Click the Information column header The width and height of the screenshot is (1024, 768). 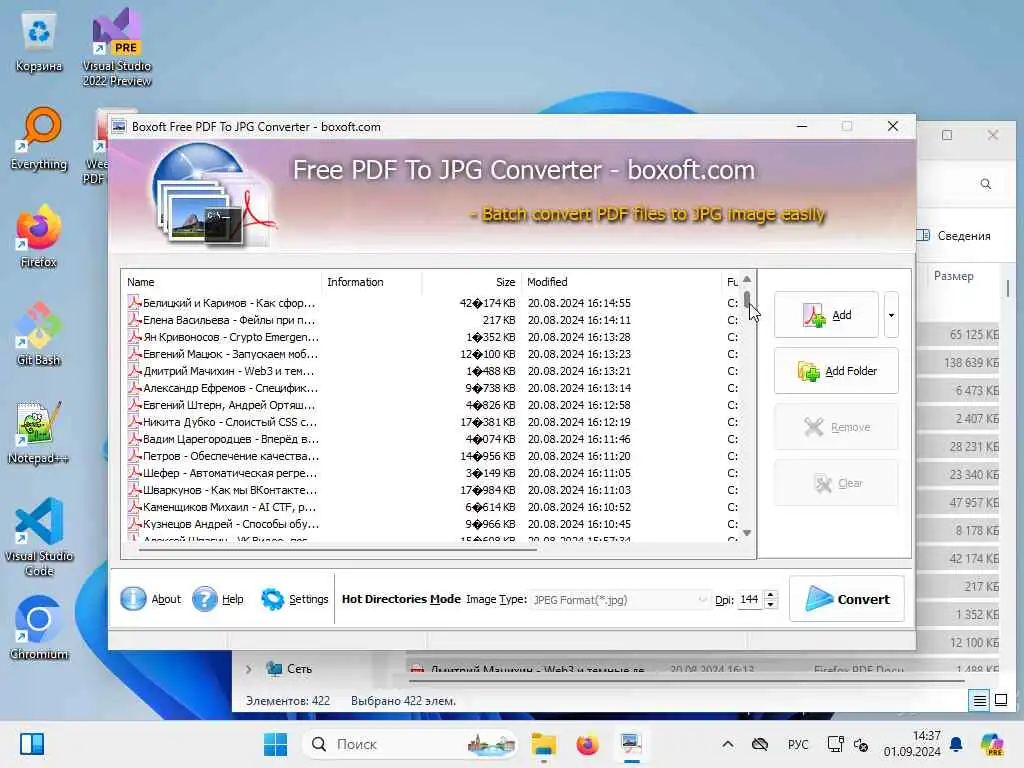[x=372, y=282]
